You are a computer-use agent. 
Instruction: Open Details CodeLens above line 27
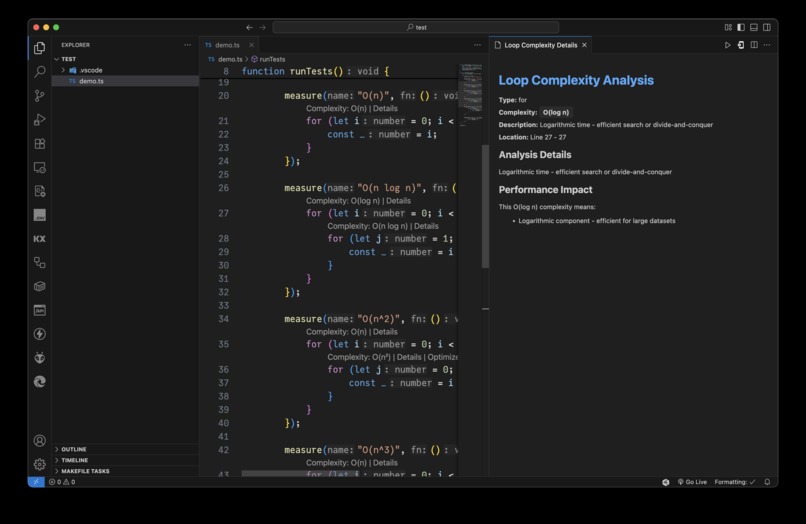click(x=398, y=201)
